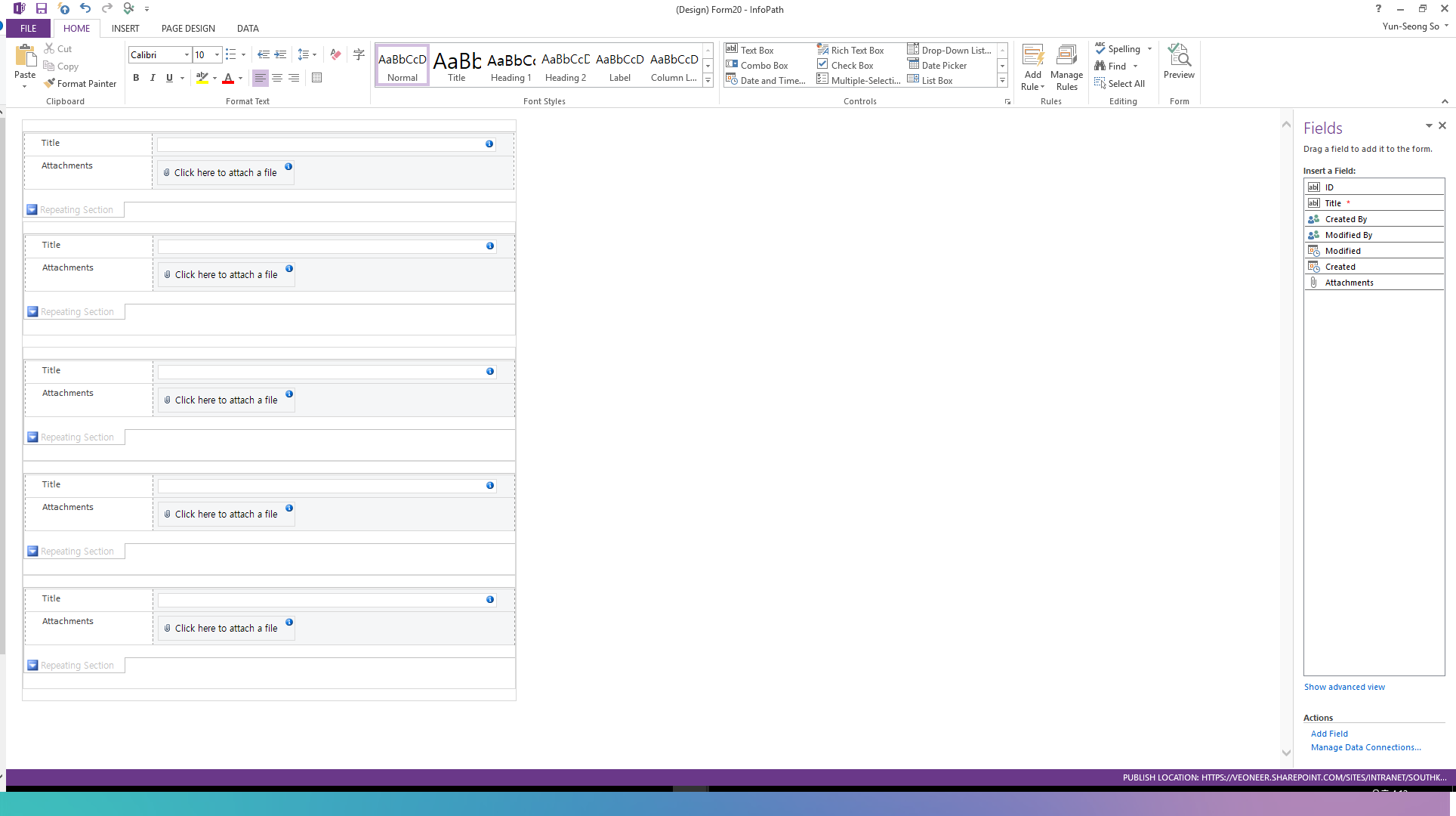Switch to the PAGE DESIGN ribbon tab
The height and width of the screenshot is (816, 1456).
[188, 28]
